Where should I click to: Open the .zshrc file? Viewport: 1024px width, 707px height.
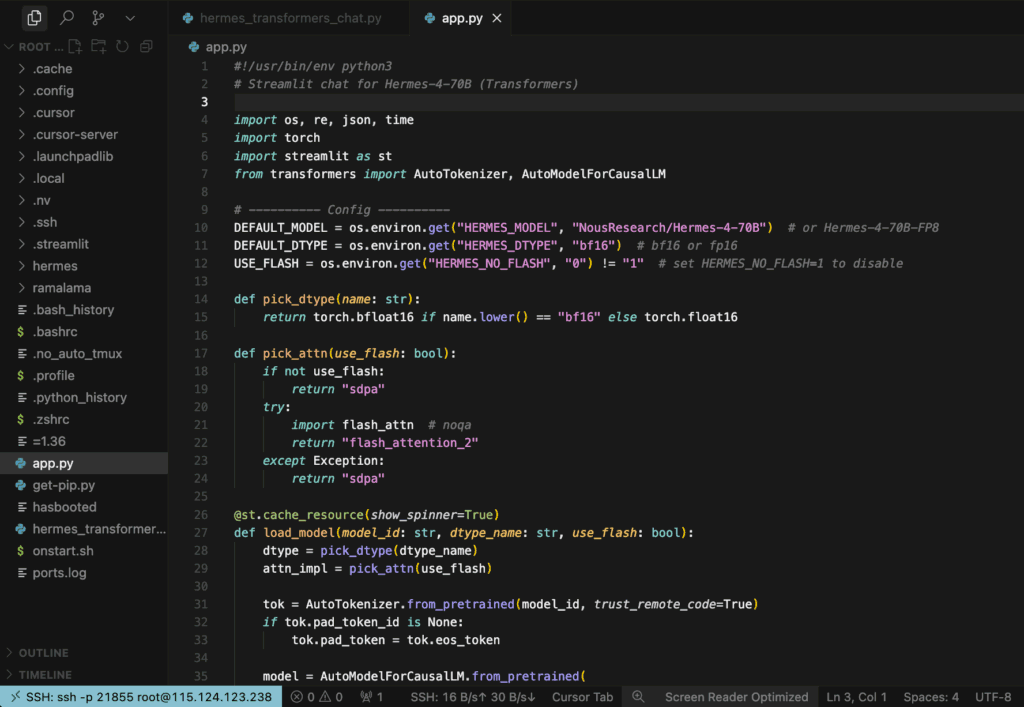pyautogui.click(x=84, y=419)
